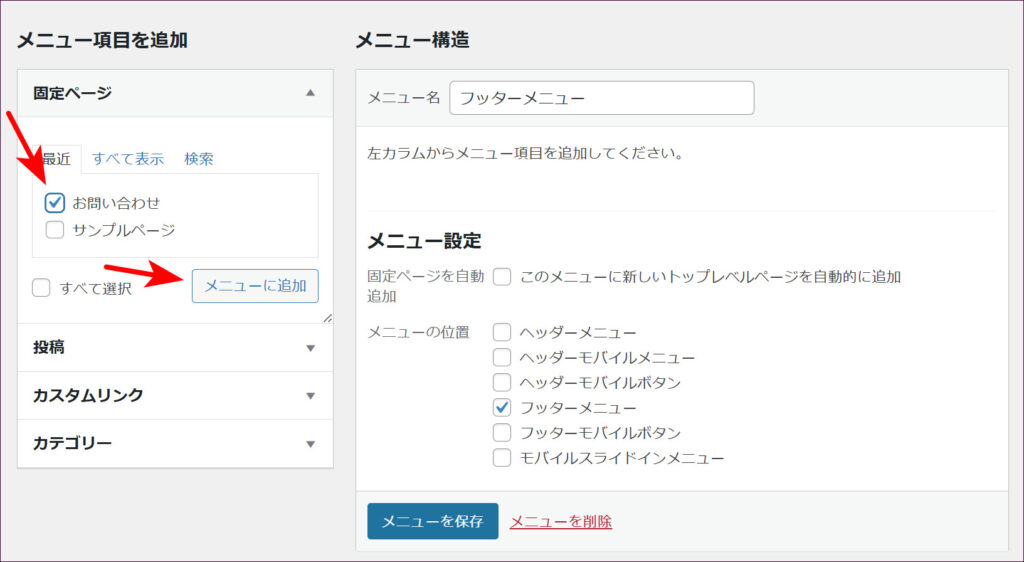Click the メニューに追加 button

[x=255, y=286]
